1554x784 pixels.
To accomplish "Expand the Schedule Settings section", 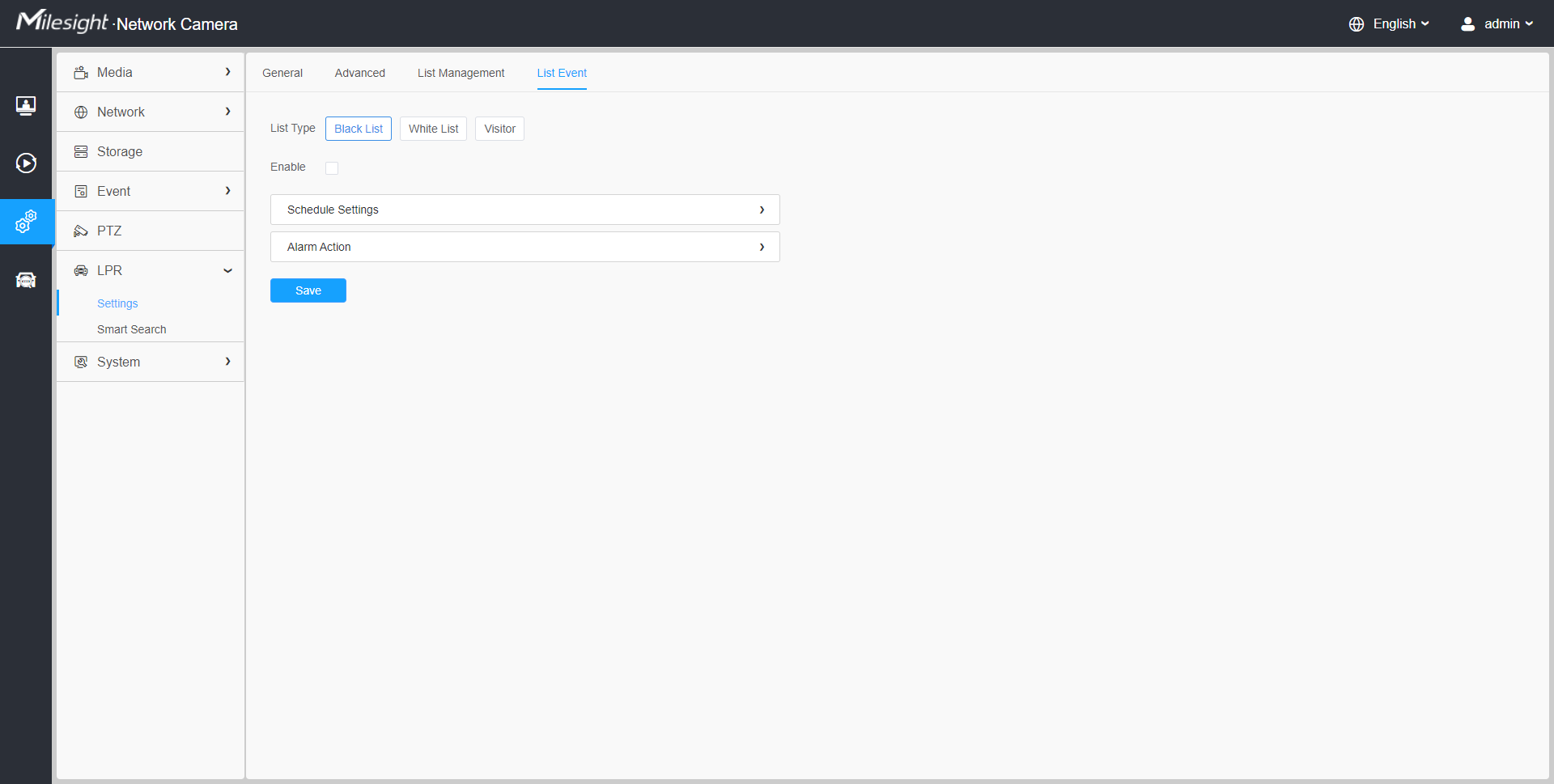I will click(524, 210).
